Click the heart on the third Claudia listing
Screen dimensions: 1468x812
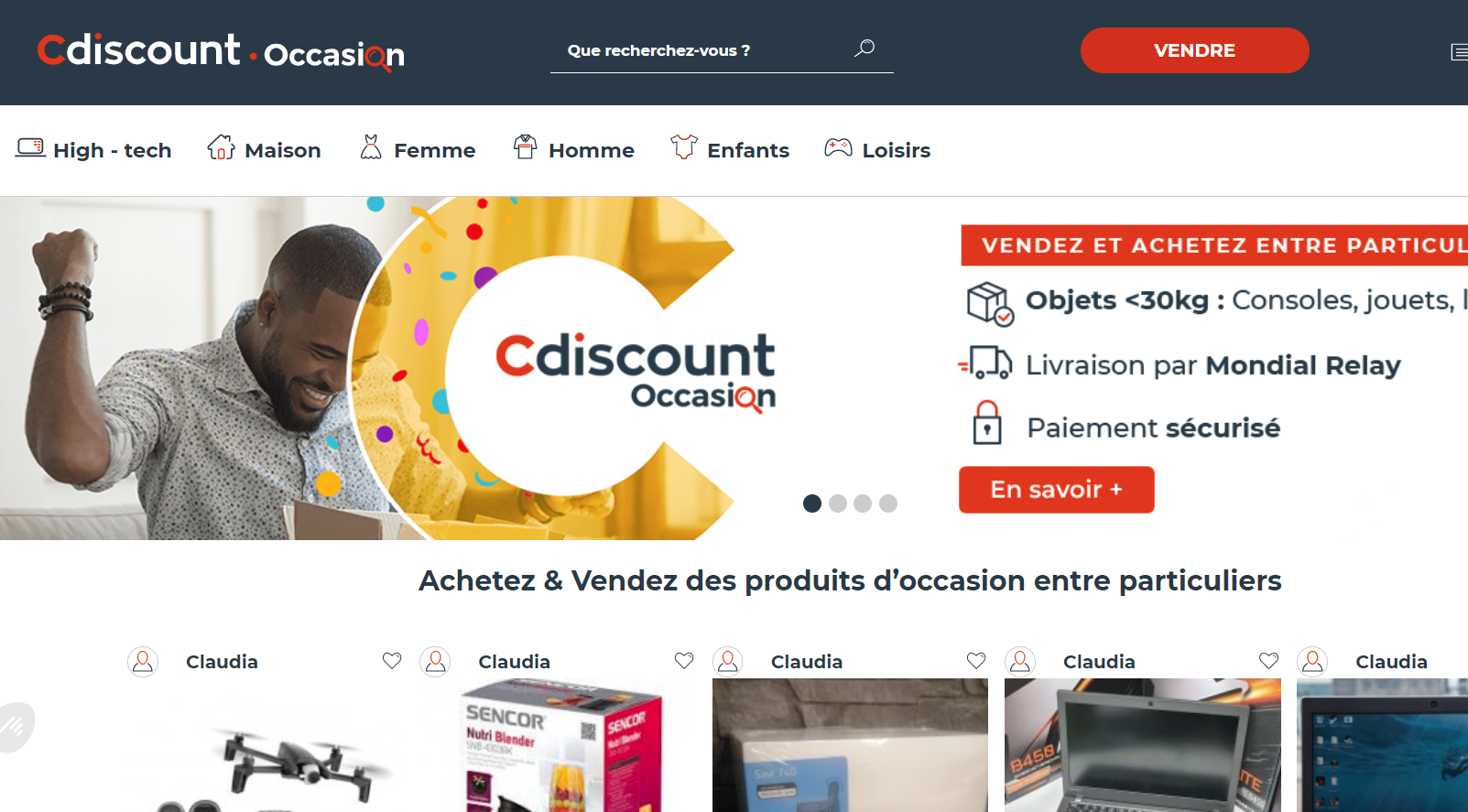point(976,661)
